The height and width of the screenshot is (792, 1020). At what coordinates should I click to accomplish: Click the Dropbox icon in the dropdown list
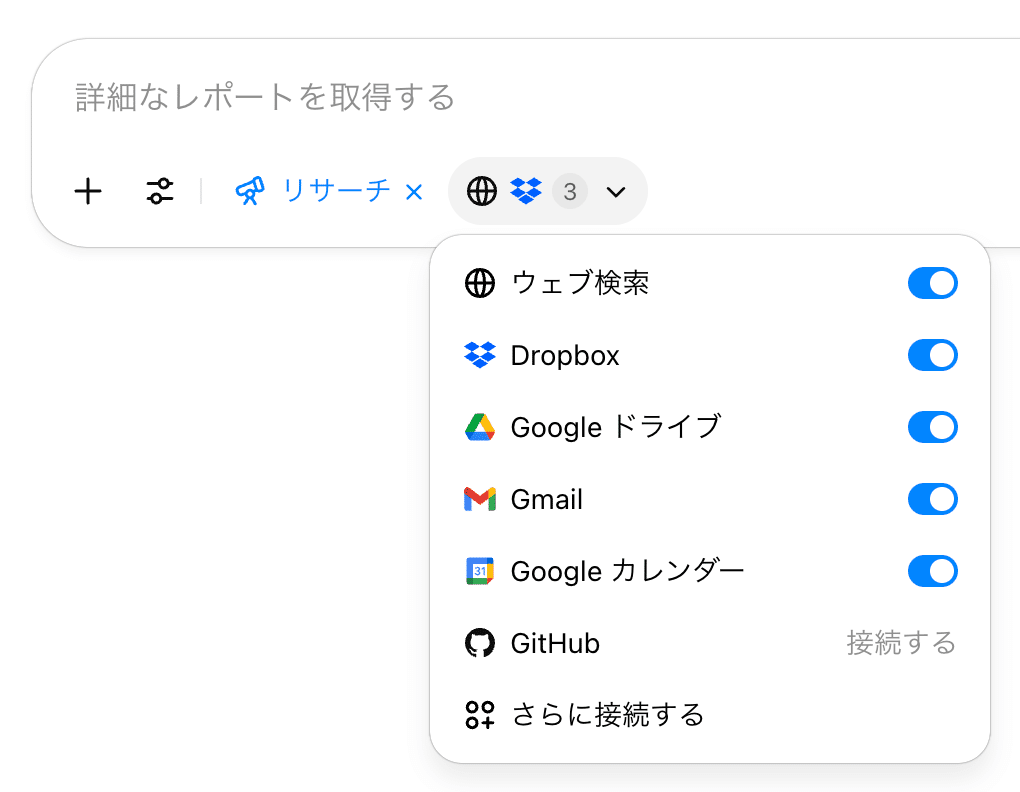click(480, 355)
